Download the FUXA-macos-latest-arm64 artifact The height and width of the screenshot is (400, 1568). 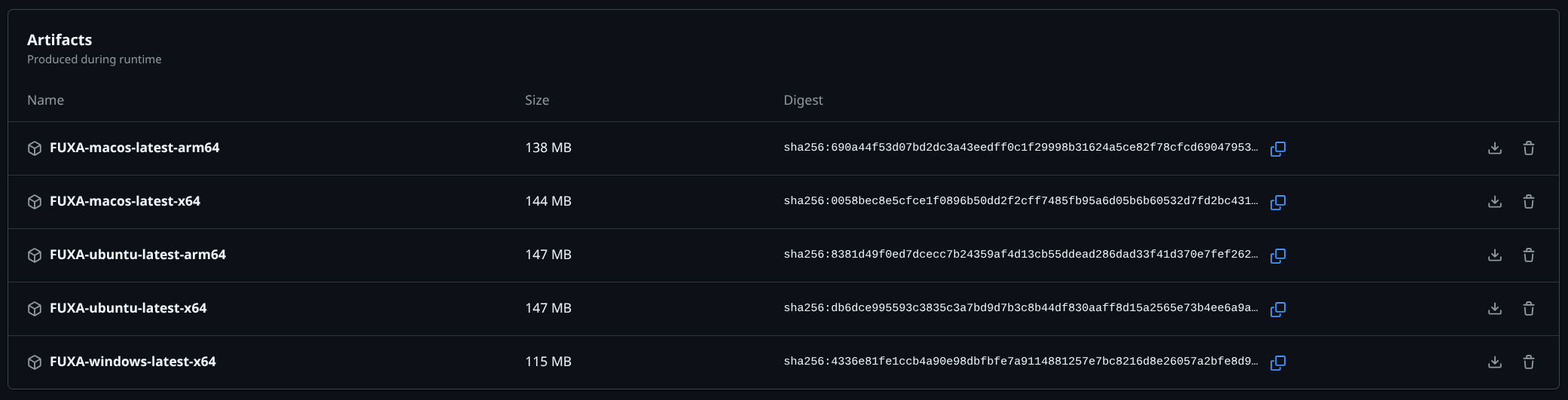[x=1495, y=148]
